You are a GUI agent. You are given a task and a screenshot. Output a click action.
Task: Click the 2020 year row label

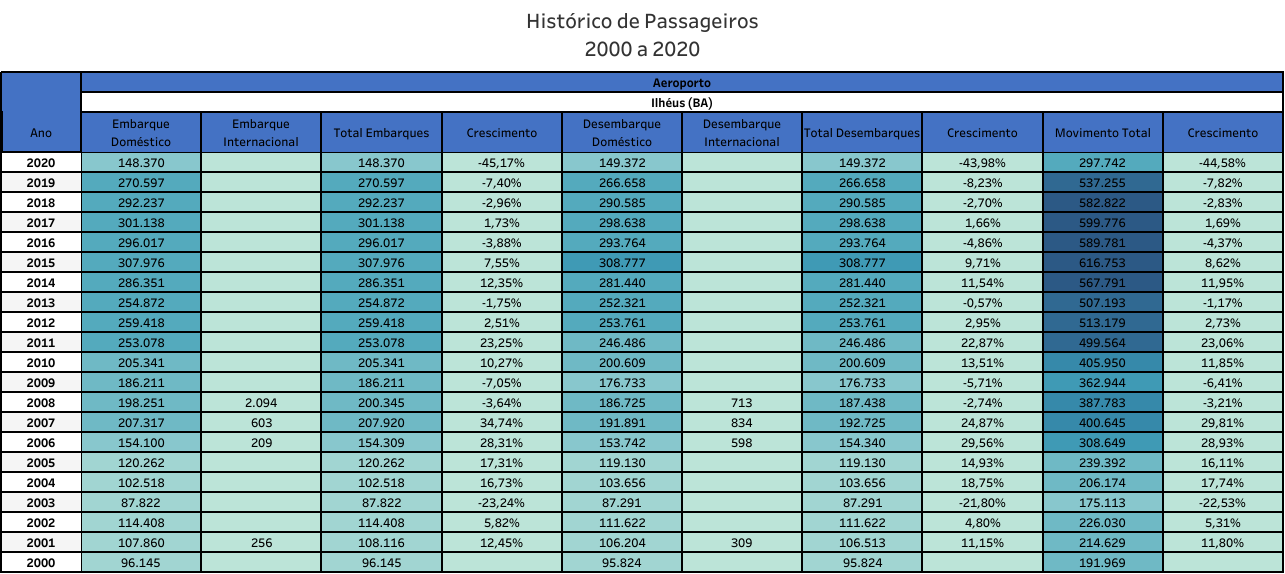tap(41, 162)
